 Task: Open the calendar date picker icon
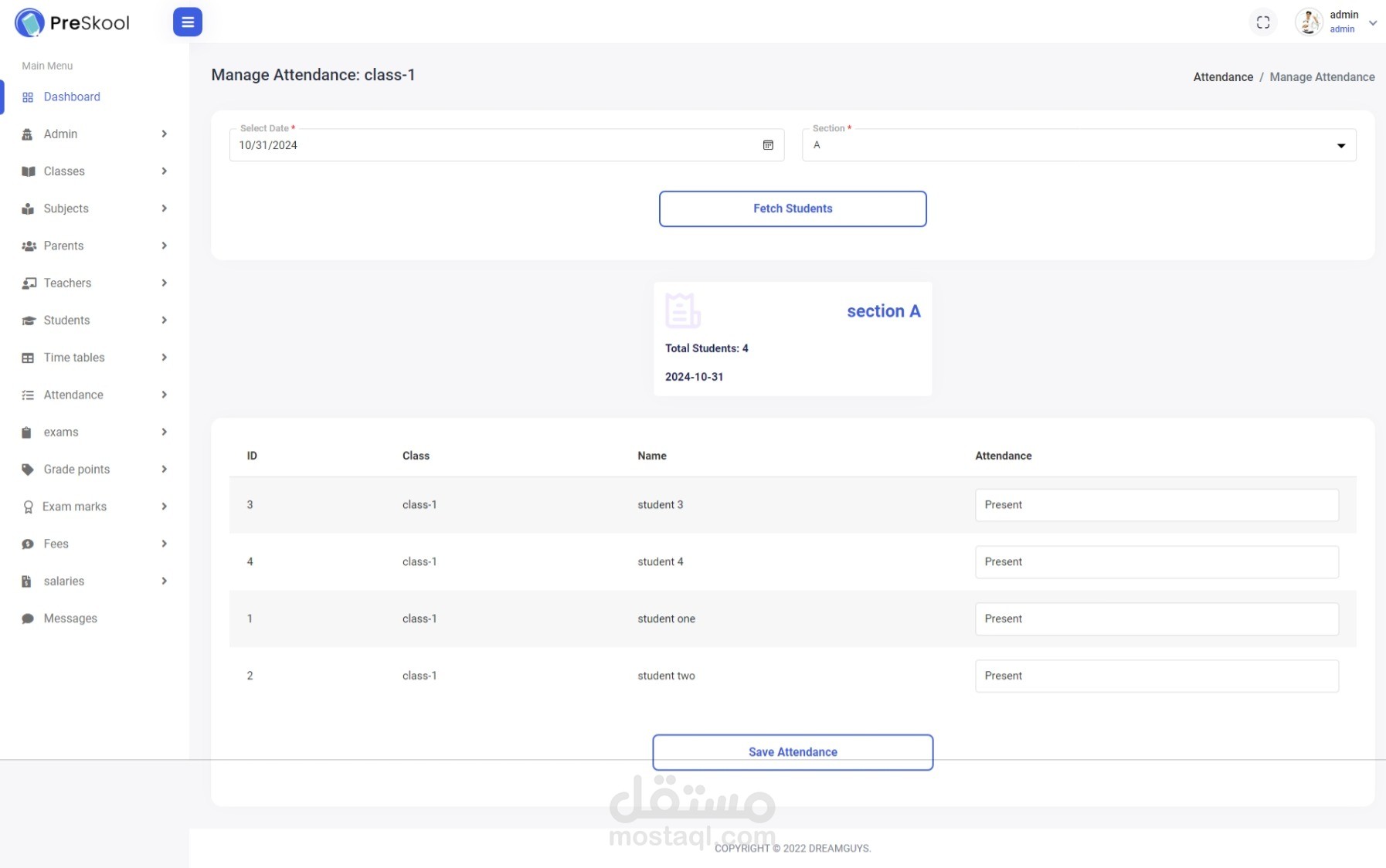point(768,145)
